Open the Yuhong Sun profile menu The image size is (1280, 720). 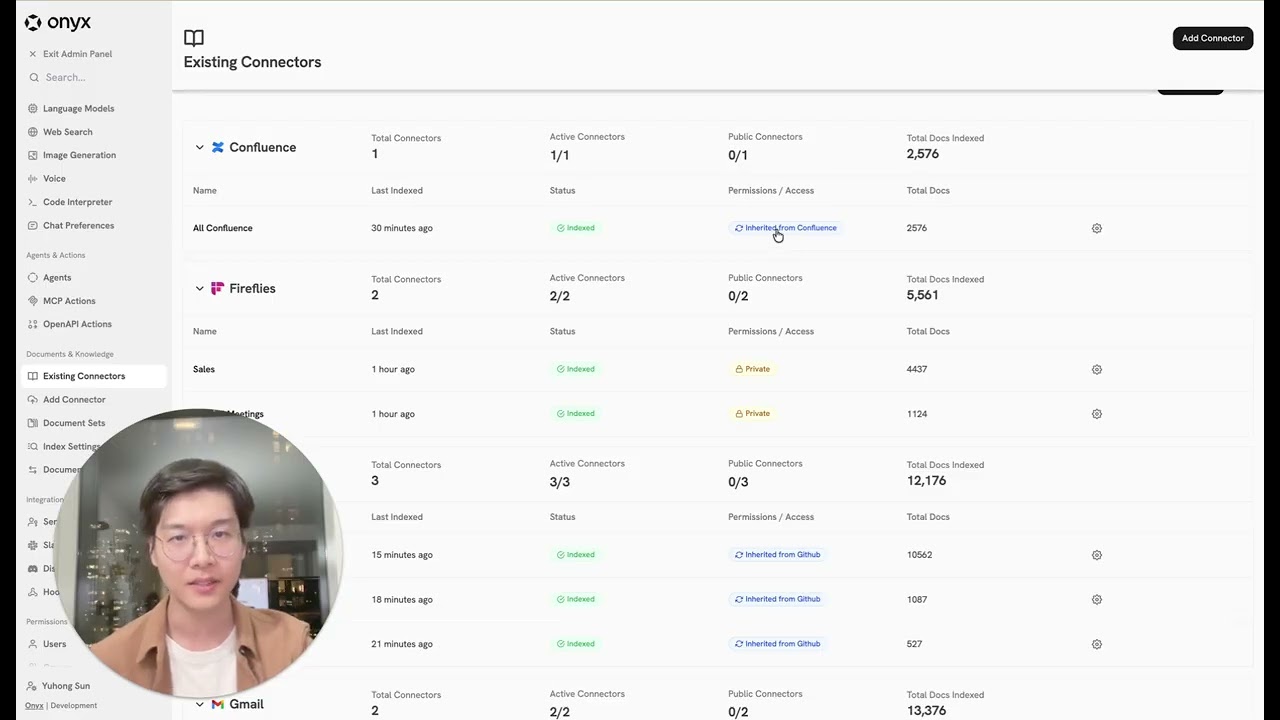click(65, 686)
